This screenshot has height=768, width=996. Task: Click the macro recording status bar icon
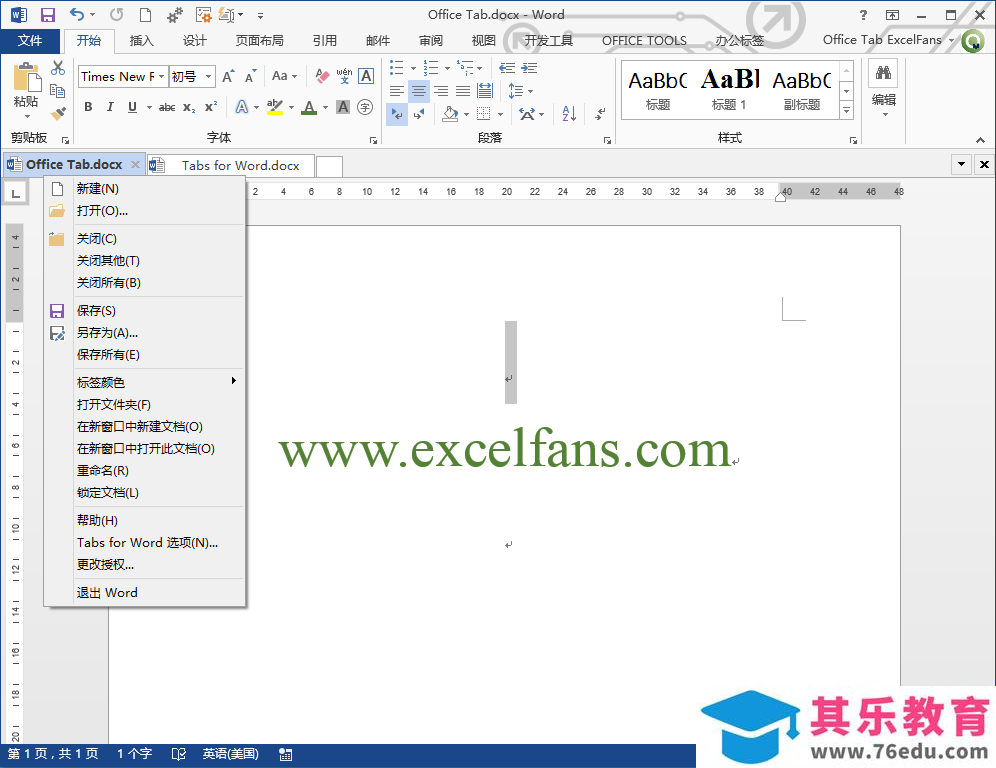click(x=286, y=754)
